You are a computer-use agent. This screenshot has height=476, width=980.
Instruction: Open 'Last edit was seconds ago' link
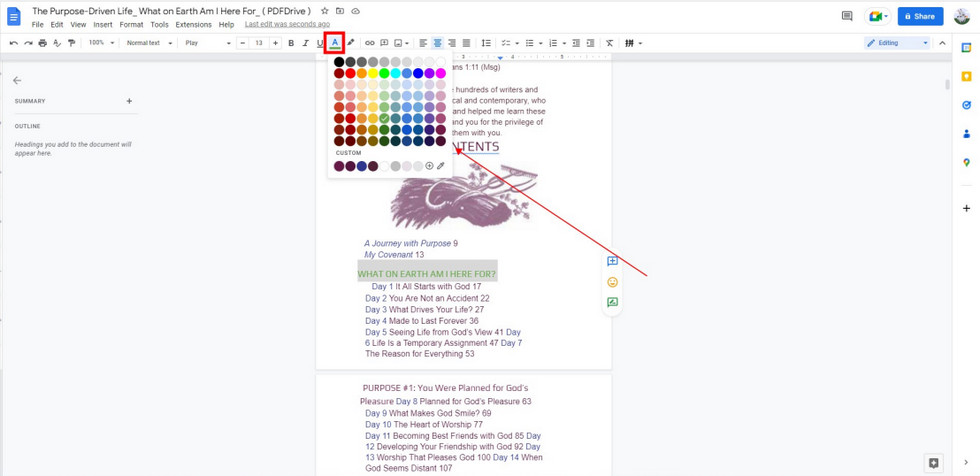click(x=287, y=24)
